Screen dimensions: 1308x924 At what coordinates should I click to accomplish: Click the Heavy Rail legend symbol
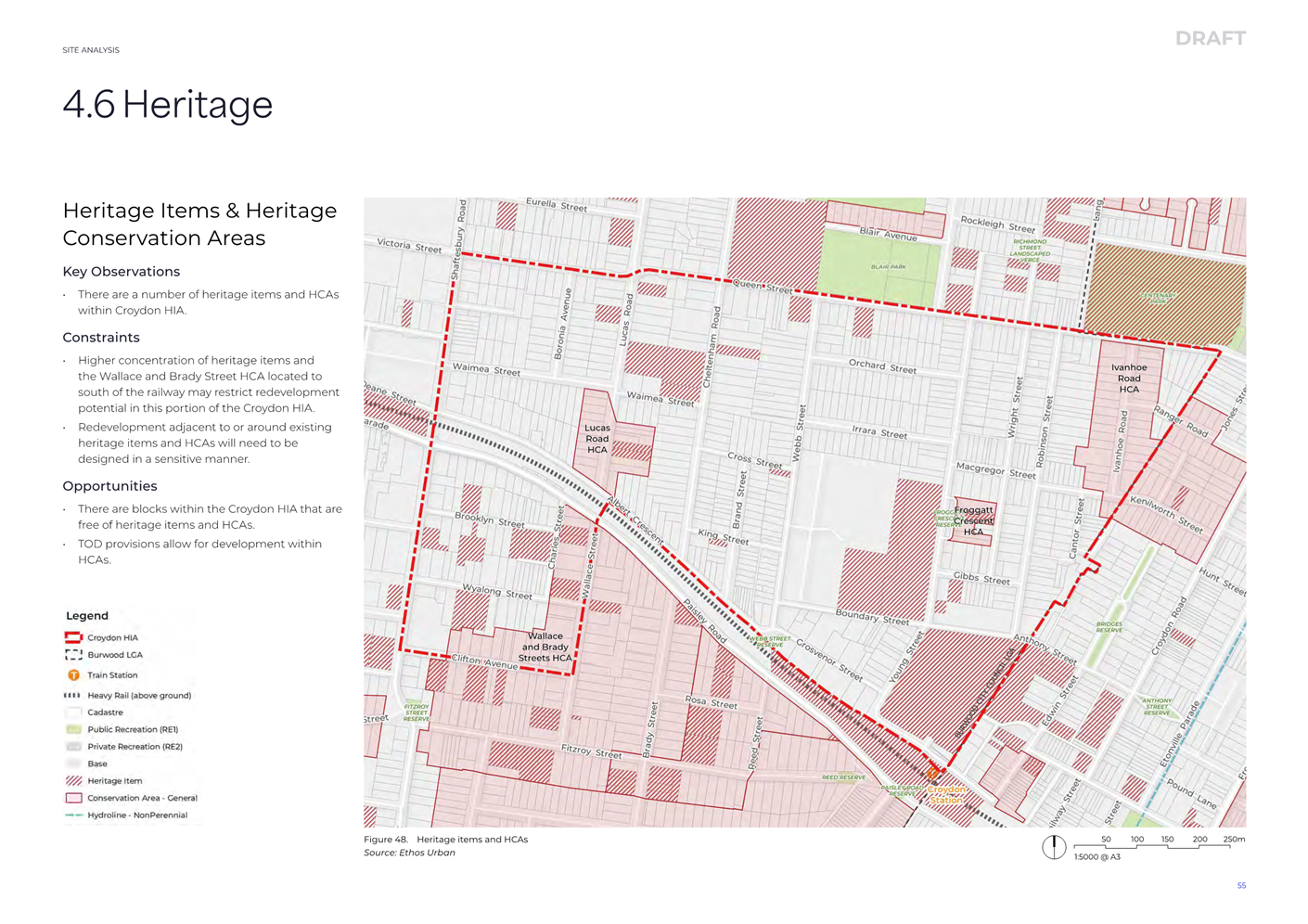72,695
